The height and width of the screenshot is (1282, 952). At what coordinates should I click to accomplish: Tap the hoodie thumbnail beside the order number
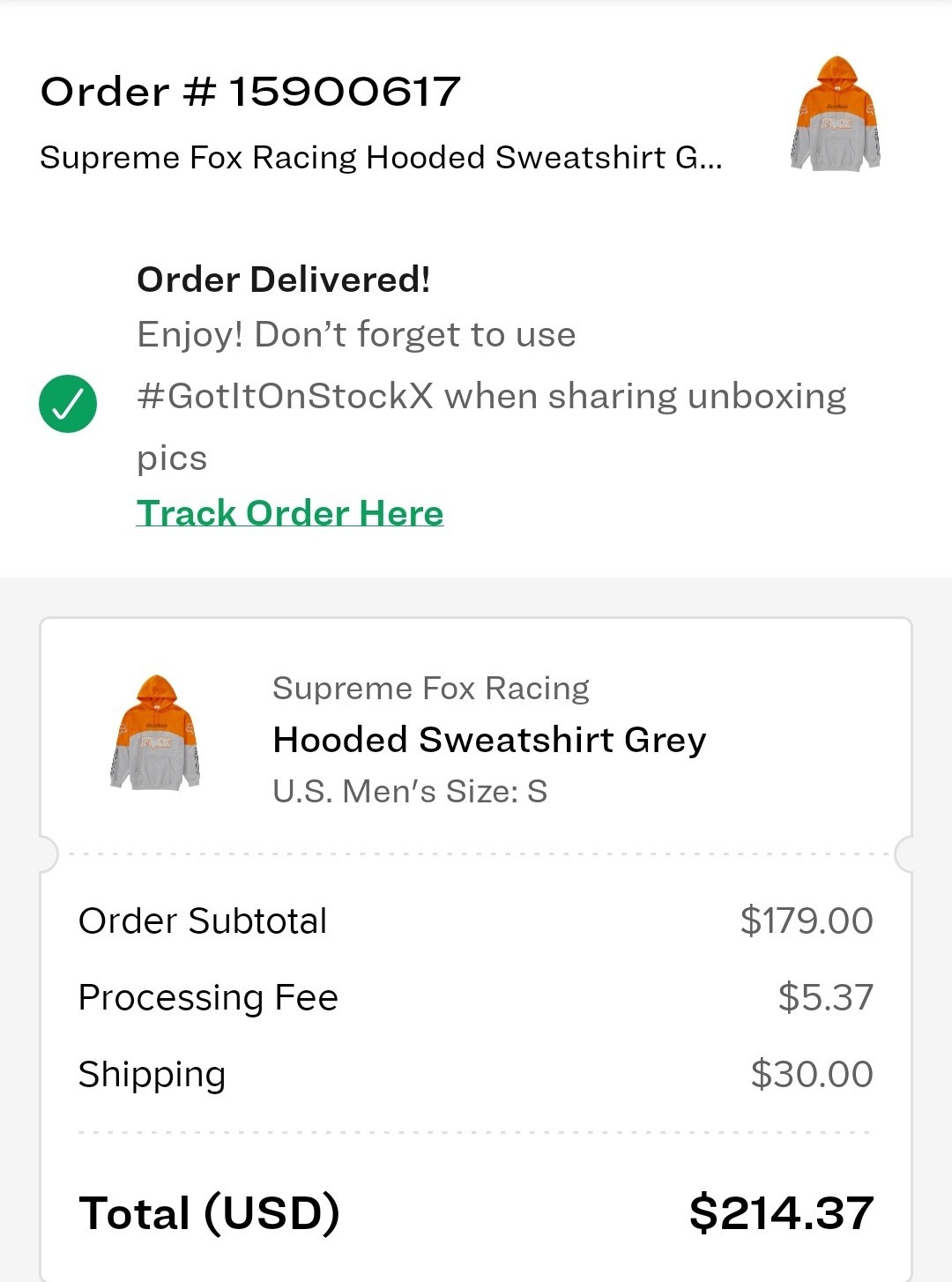click(x=835, y=115)
